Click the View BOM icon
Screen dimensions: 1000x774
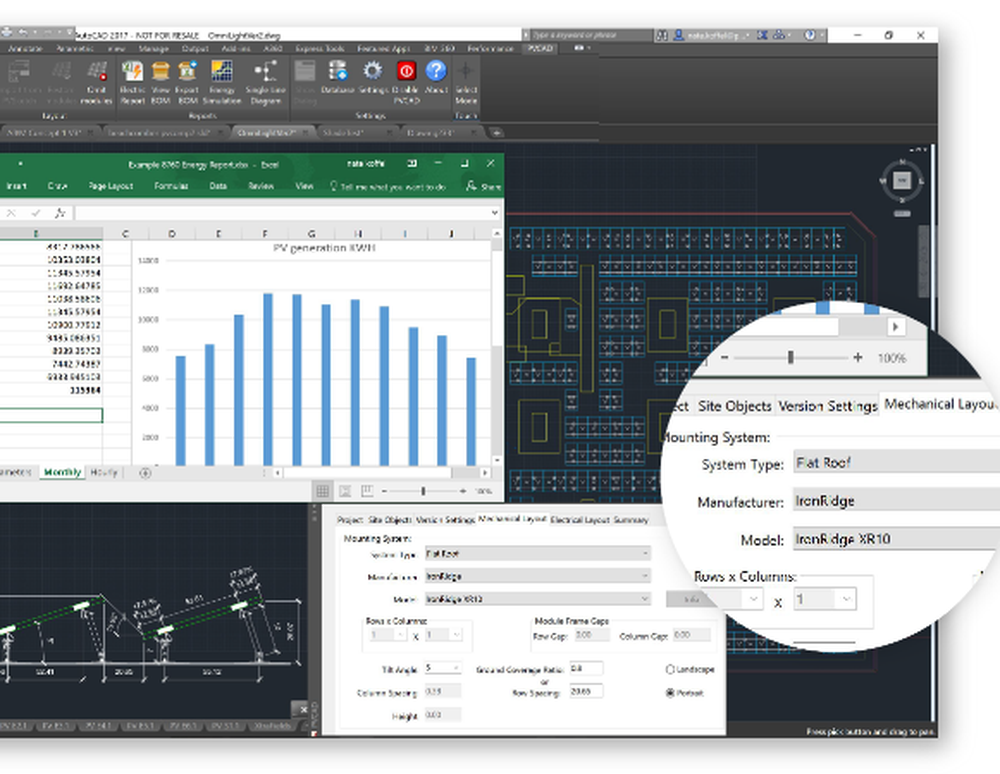[x=160, y=71]
